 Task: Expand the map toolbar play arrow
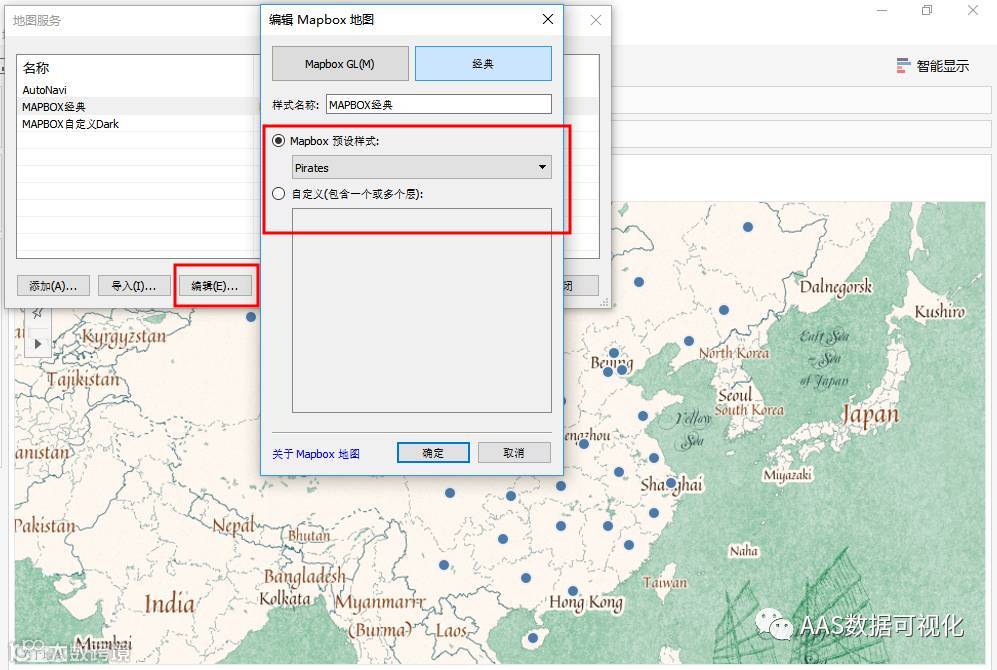coord(38,344)
